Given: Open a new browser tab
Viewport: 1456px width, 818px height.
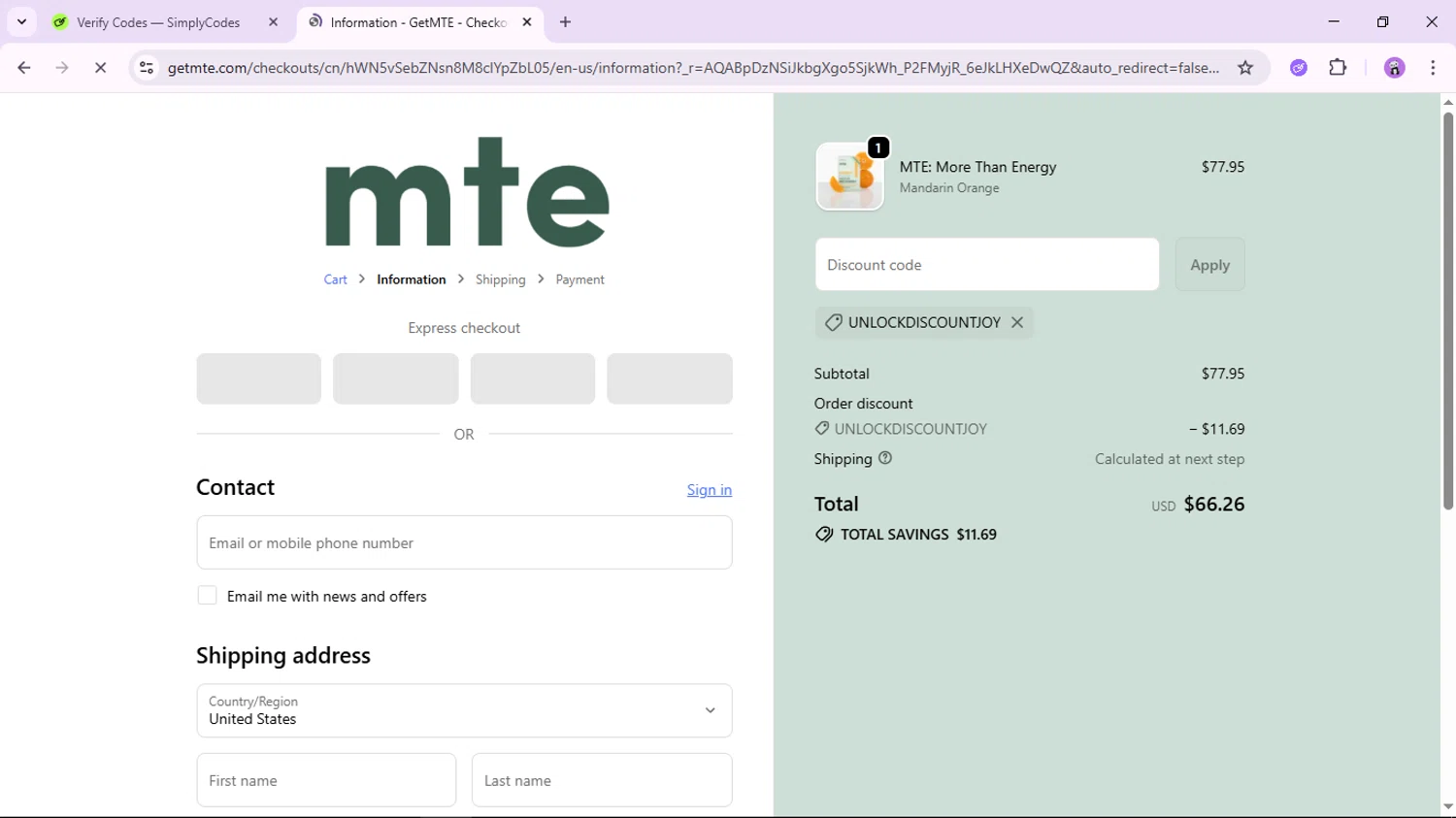Looking at the screenshot, I should pyautogui.click(x=565, y=21).
